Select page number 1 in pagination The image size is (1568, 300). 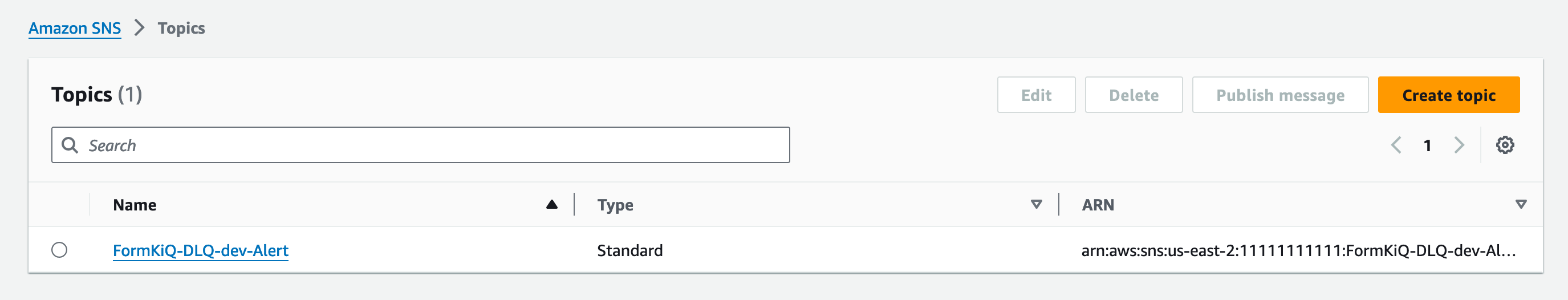[1427, 145]
